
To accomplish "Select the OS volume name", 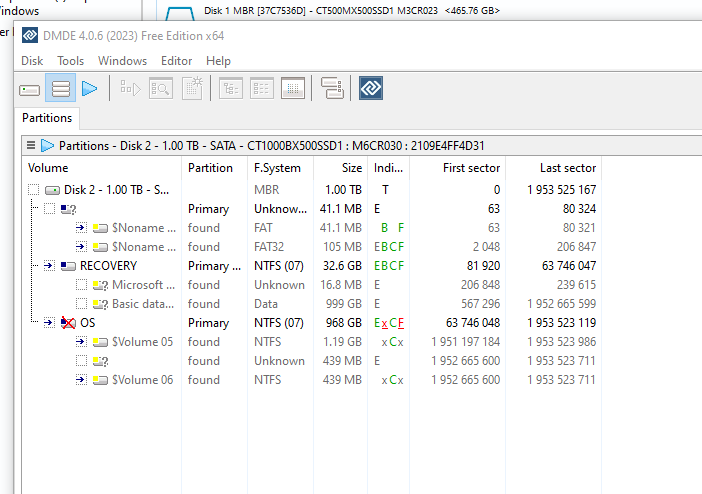I will [x=88, y=323].
